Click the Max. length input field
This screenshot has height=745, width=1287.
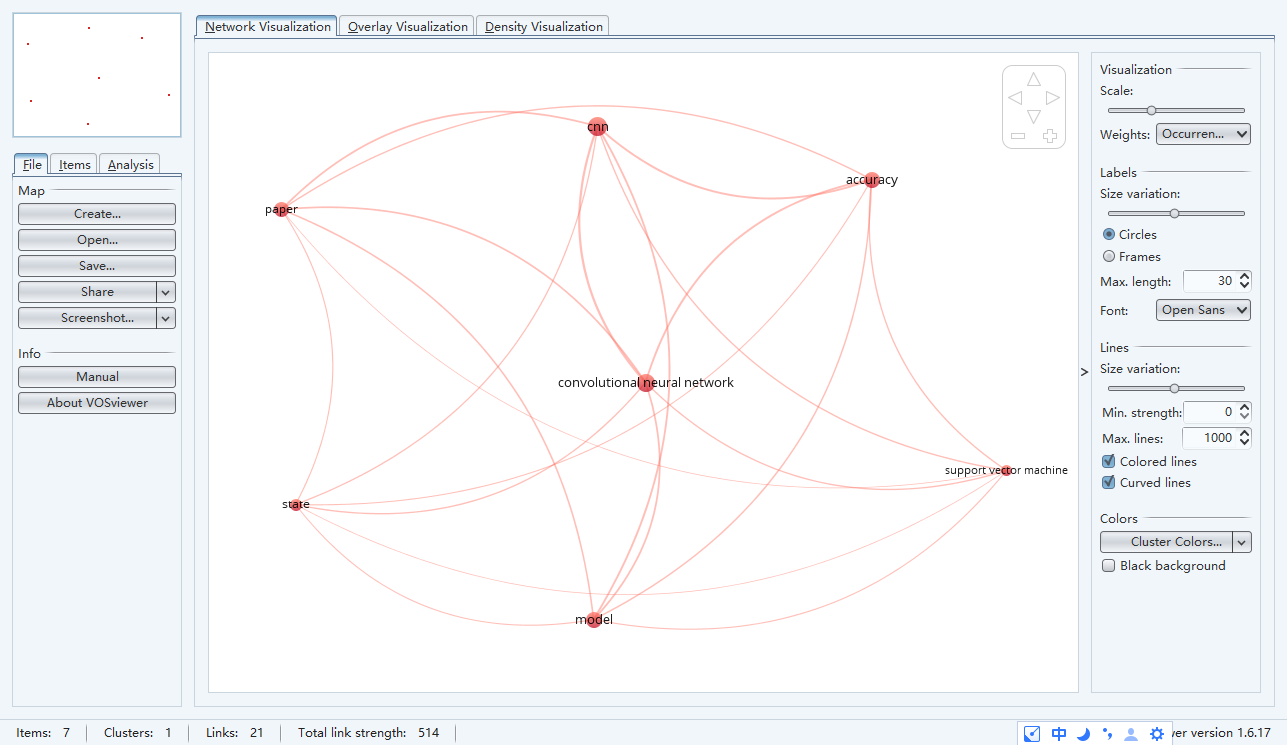click(1210, 282)
